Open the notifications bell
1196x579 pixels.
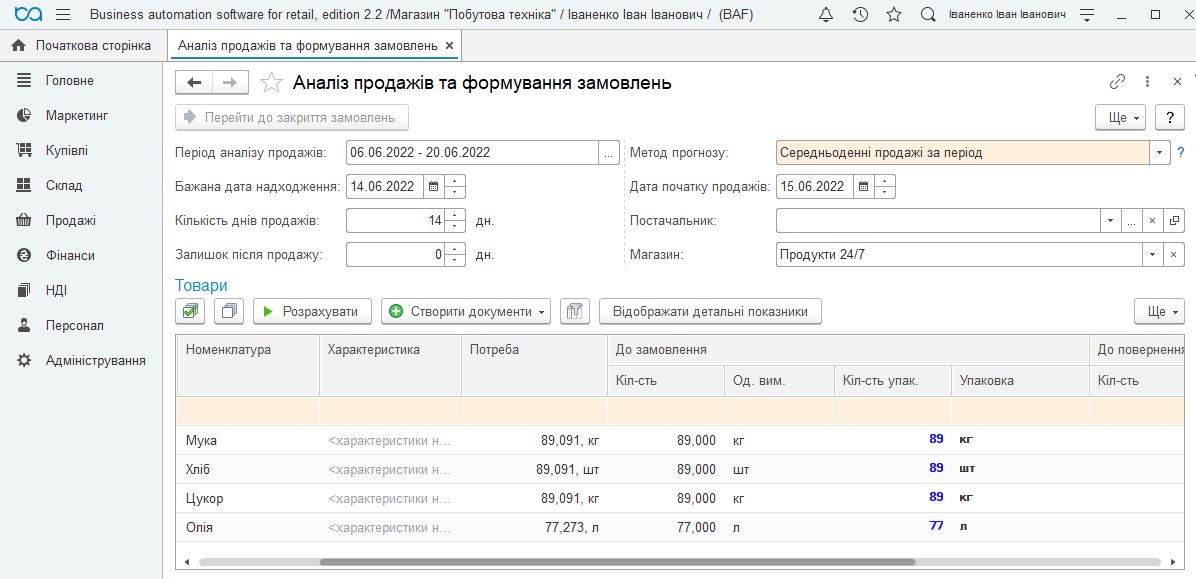[x=825, y=15]
